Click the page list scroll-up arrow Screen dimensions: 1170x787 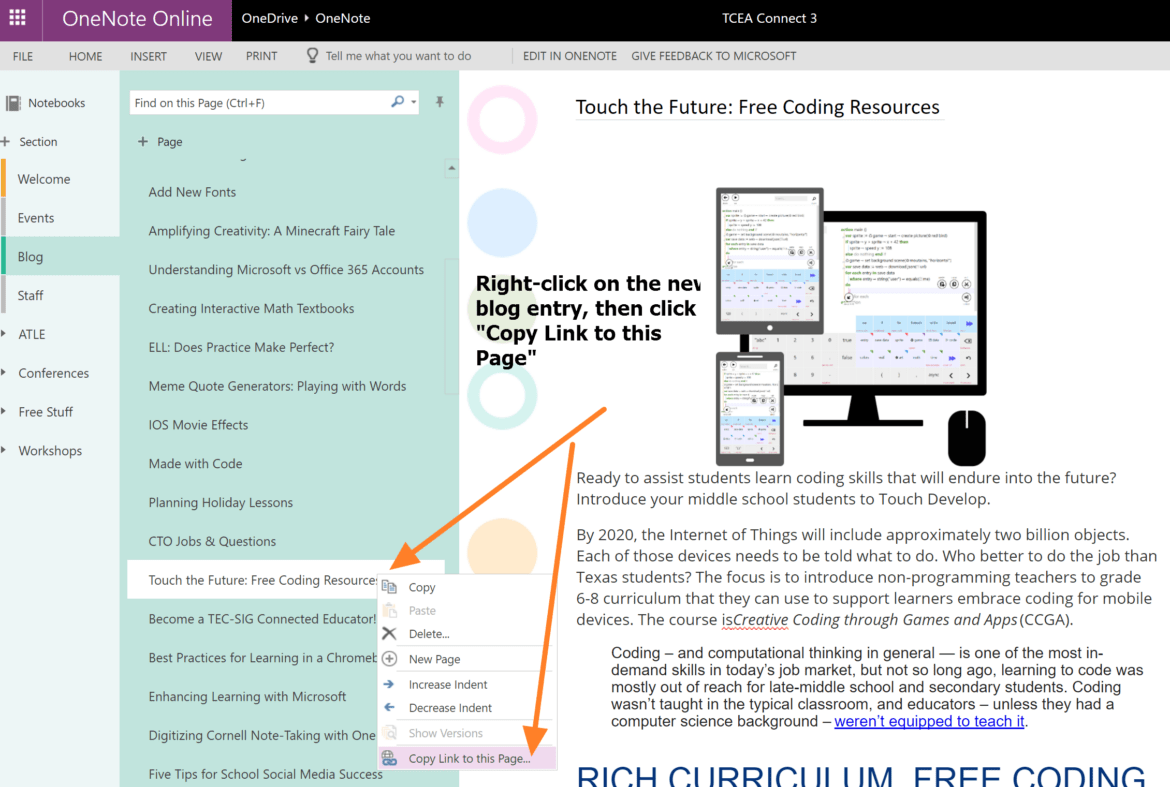[451, 169]
